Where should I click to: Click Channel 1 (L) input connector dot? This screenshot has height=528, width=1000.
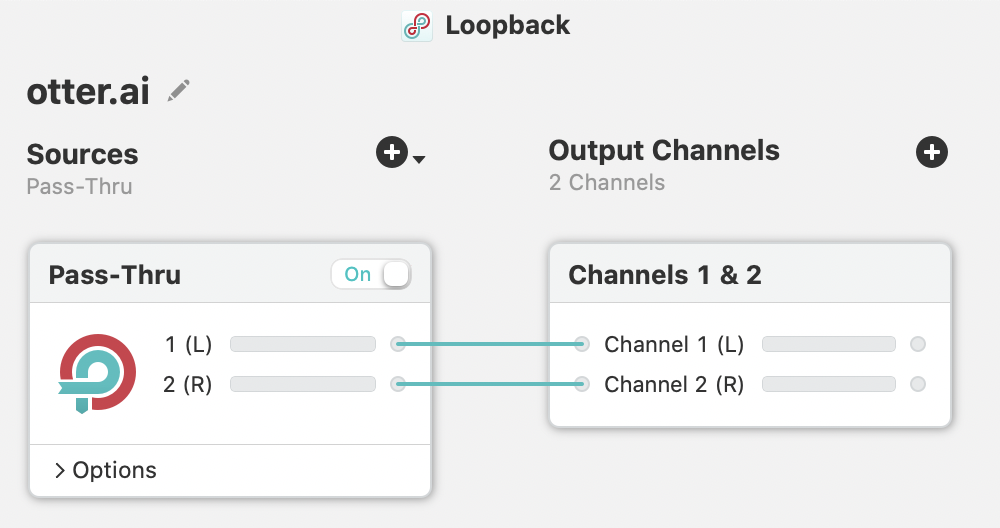tap(582, 345)
